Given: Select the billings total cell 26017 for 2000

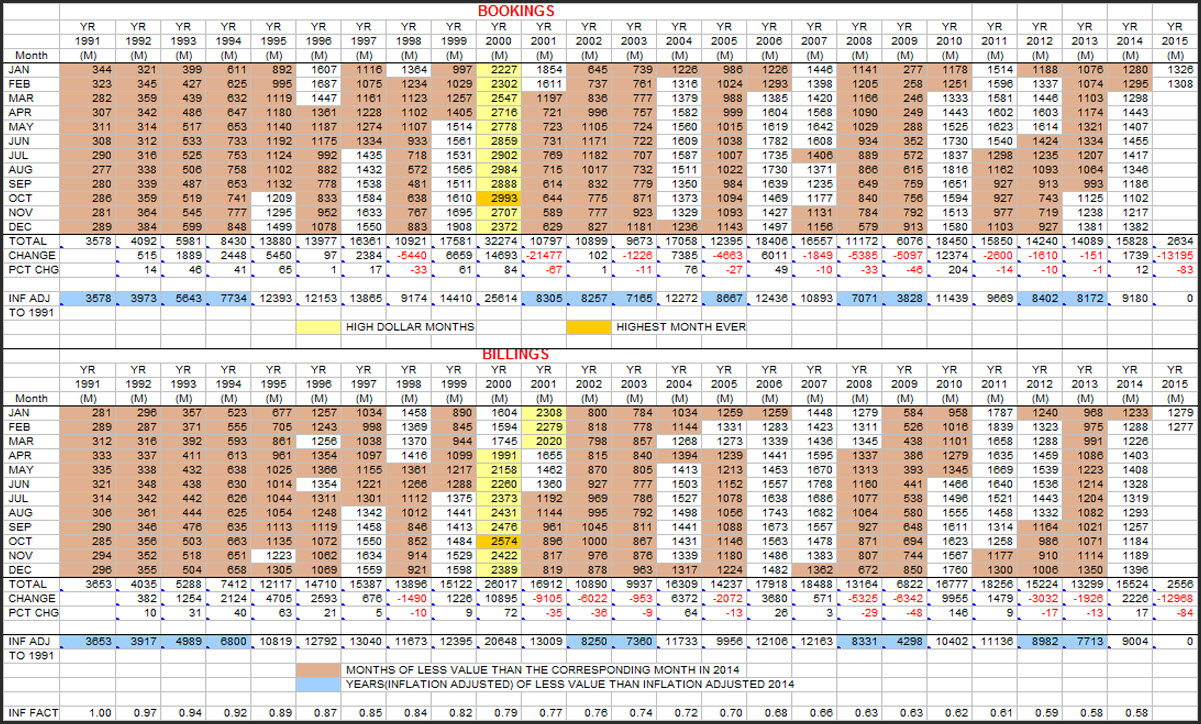Looking at the screenshot, I should coord(499,583).
